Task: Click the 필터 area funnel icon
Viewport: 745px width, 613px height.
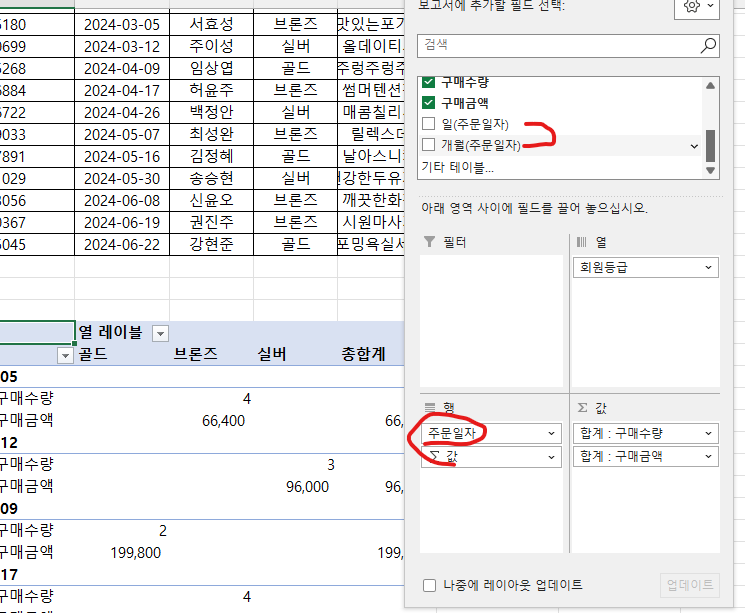Action: point(430,242)
